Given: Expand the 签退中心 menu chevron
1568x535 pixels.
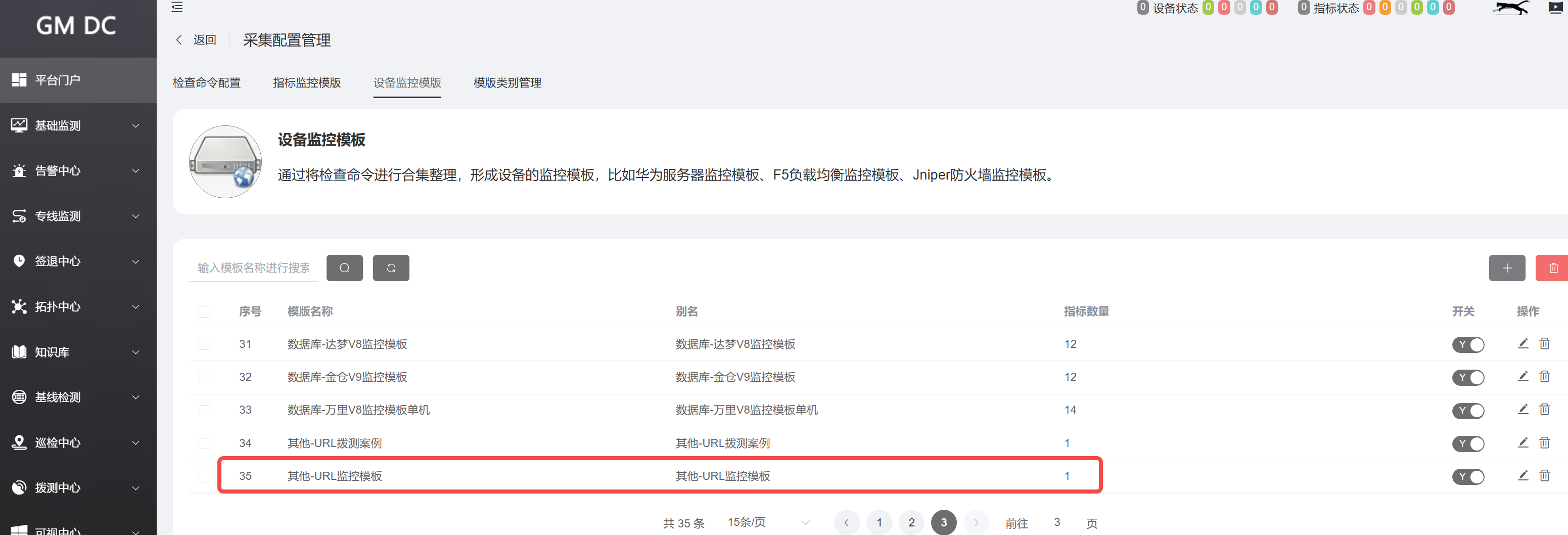Looking at the screenshot, I should pos(136,261).
